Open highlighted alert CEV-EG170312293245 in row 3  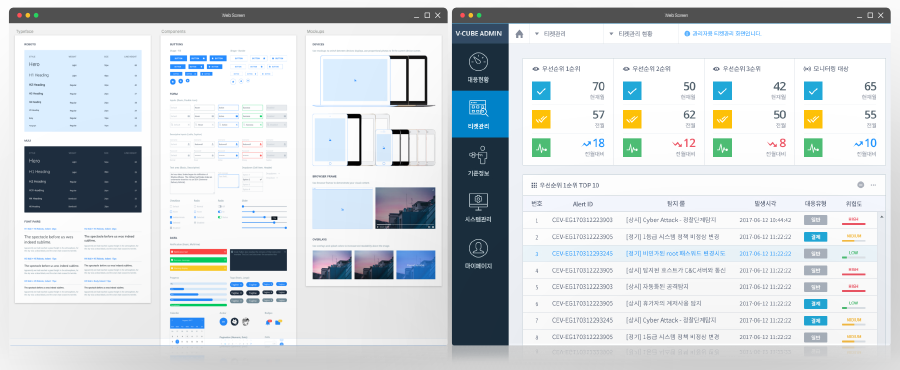[x=582, y=253]
